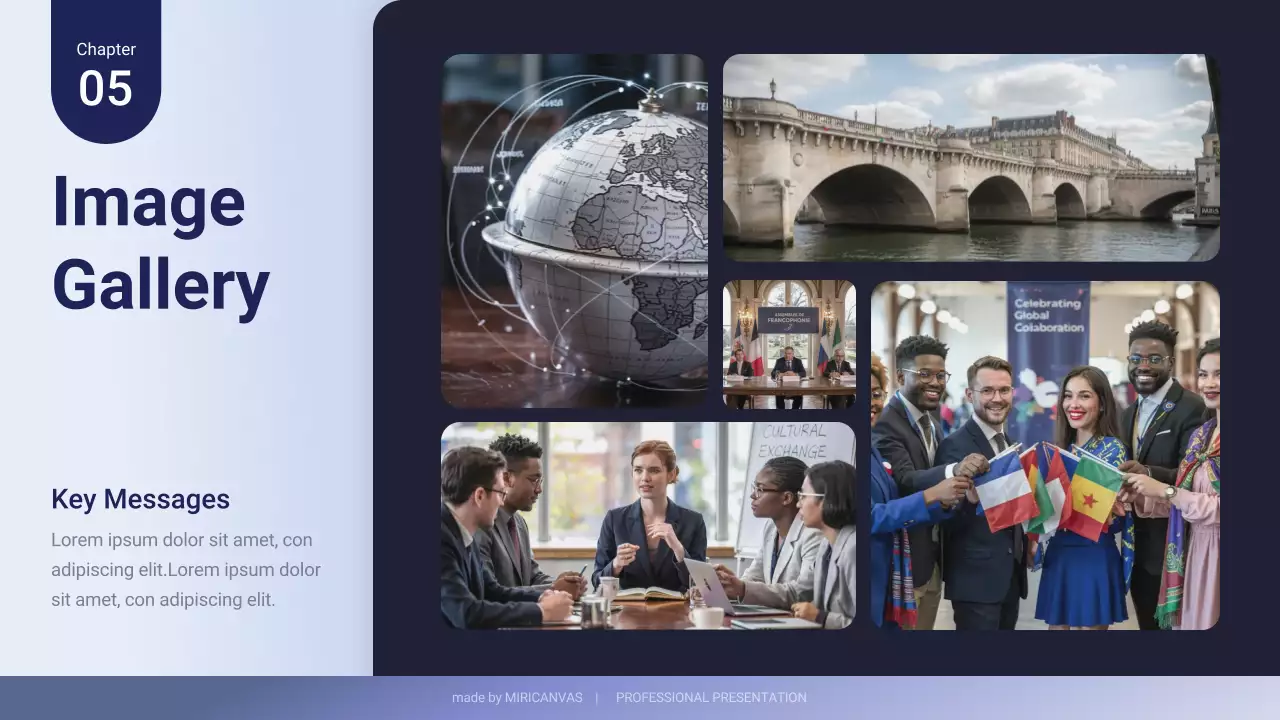1280x720 pixels.
Task: Select the world globe photo thumbnail
Action: click(x=575, y=230)
